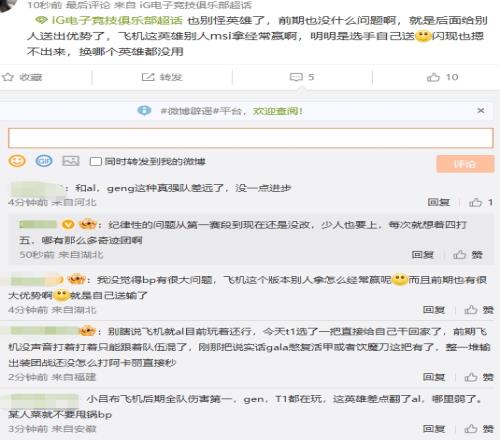Image resolution: width=500 pixels, height=440 pixels.
Task: Like the Hebei comment with 1 like
Action: 476,202
